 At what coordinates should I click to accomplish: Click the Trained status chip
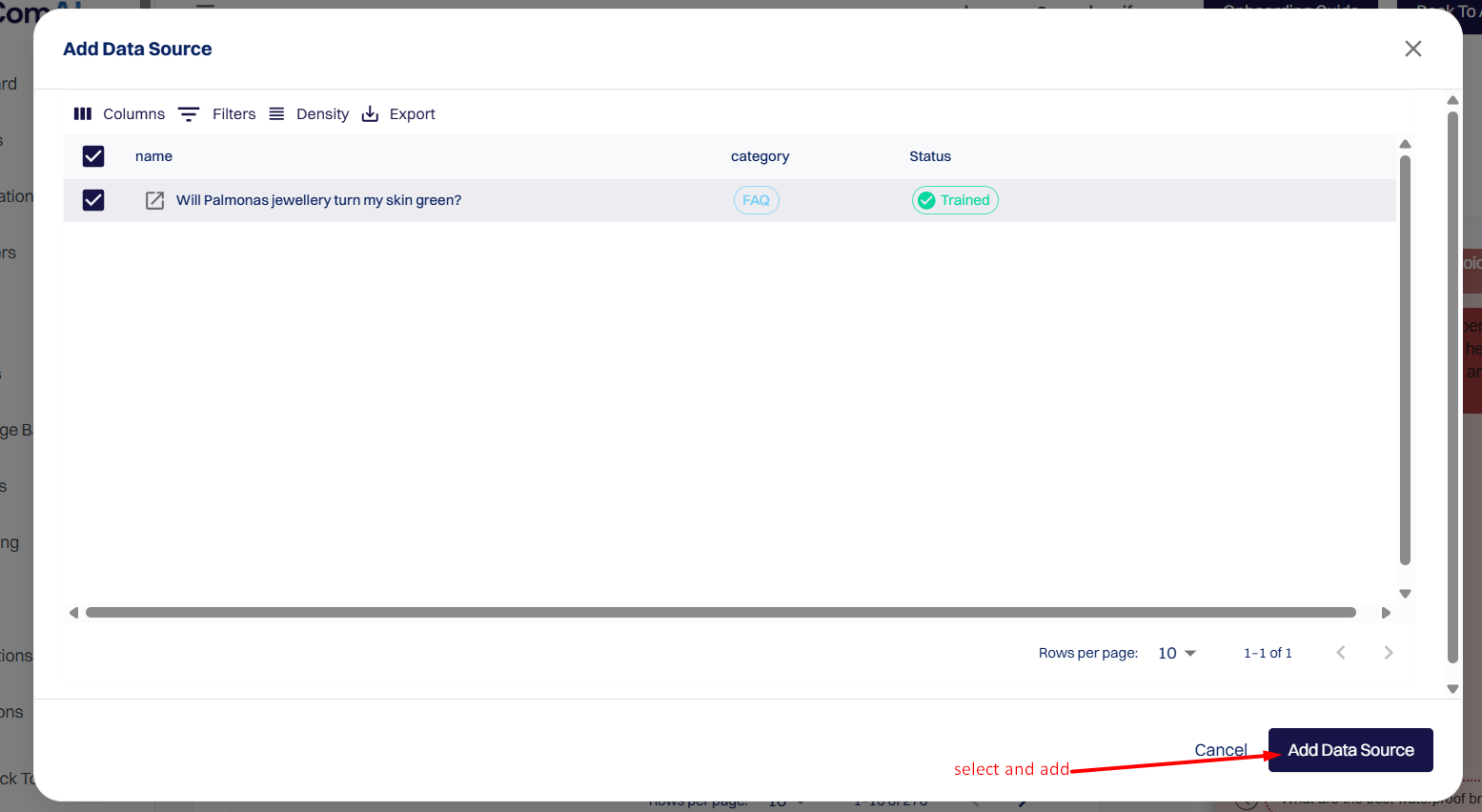[x=955, y=200]
